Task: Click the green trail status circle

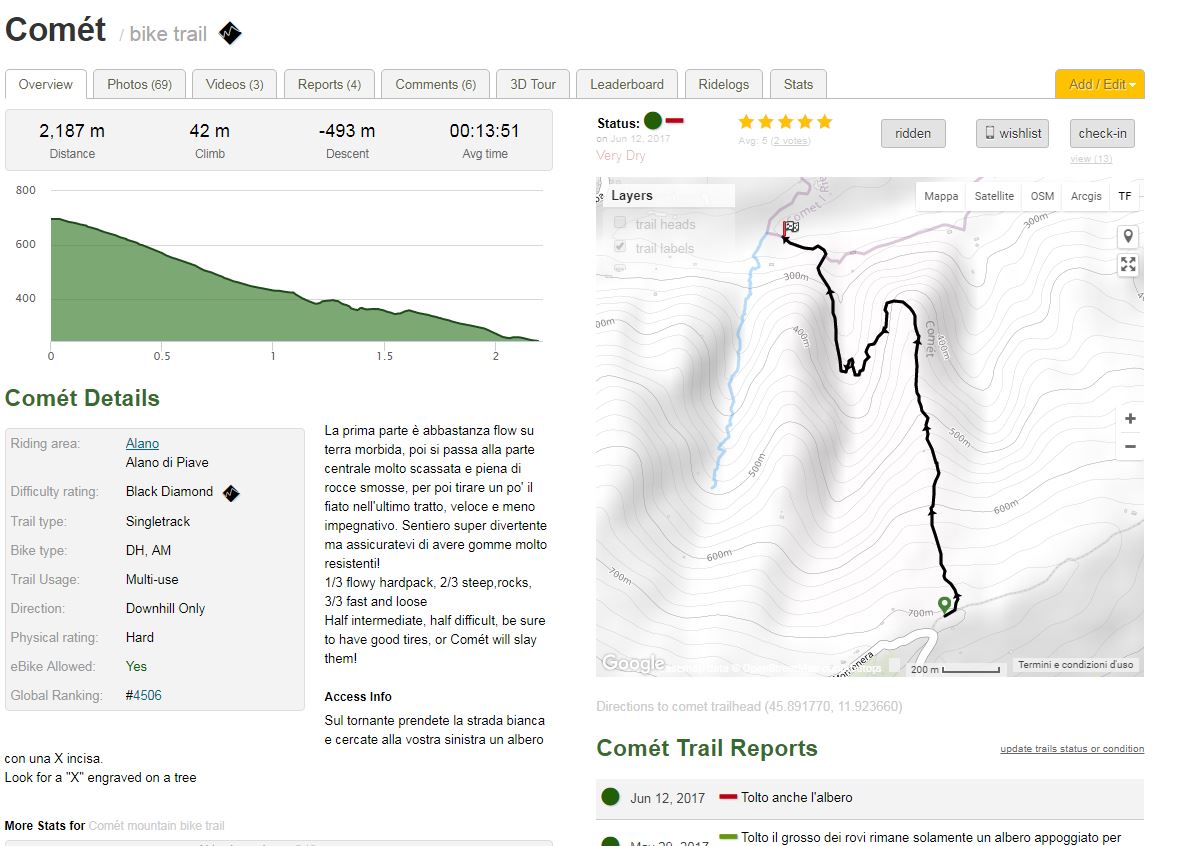Action: pos(653,121)
